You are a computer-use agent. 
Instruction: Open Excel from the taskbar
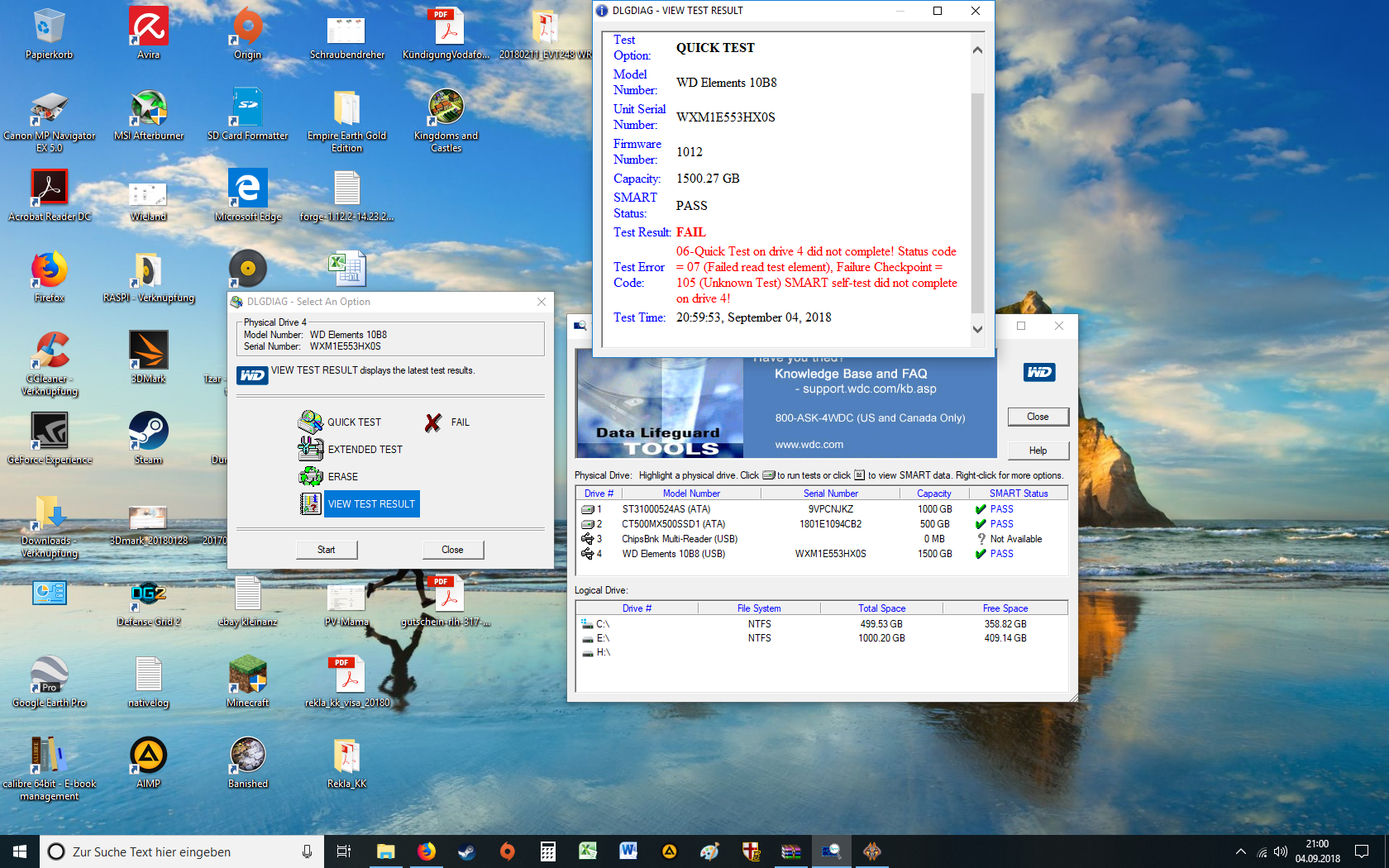pos(589,851)
